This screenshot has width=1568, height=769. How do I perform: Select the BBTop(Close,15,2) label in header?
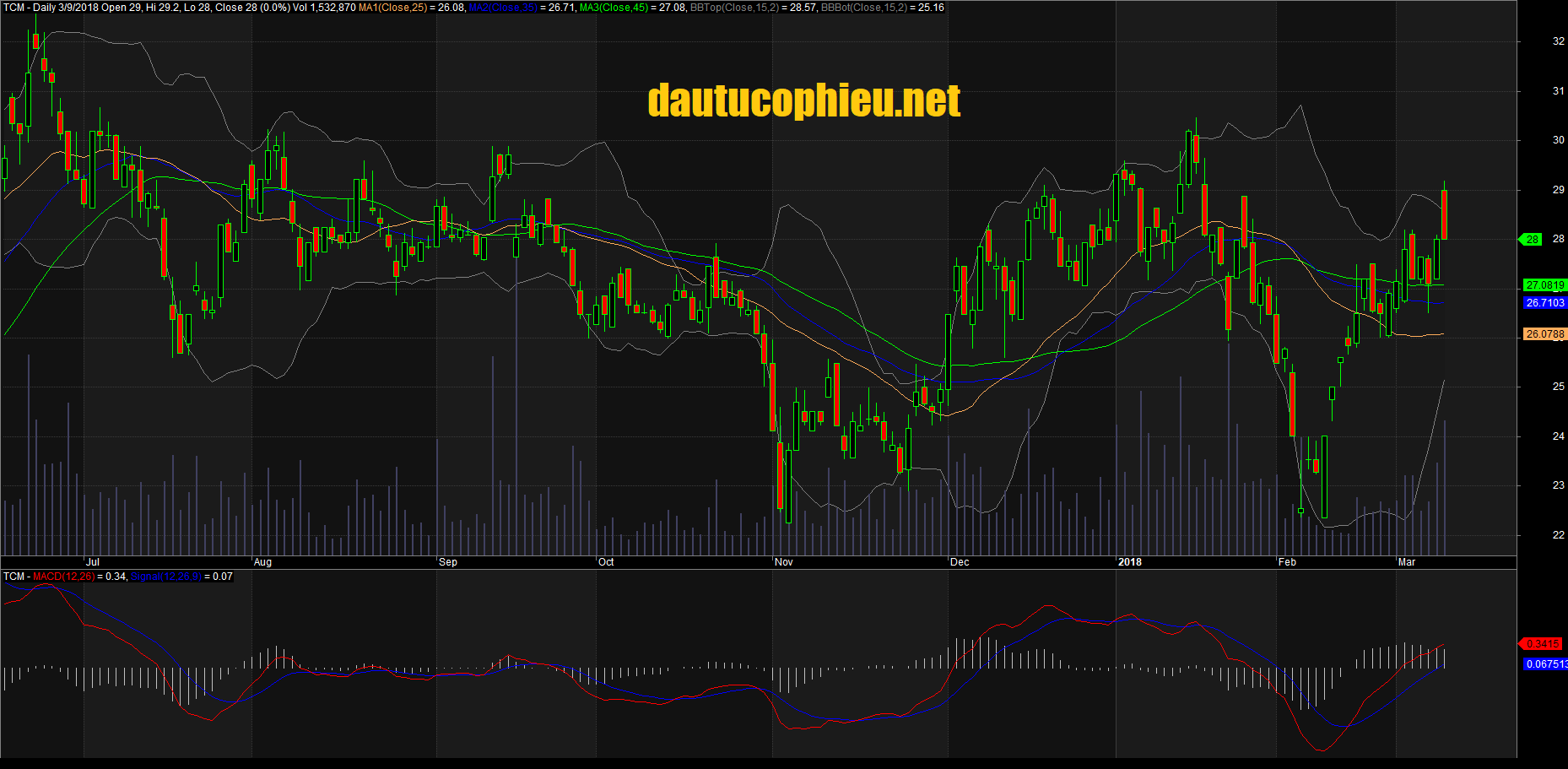734,8
